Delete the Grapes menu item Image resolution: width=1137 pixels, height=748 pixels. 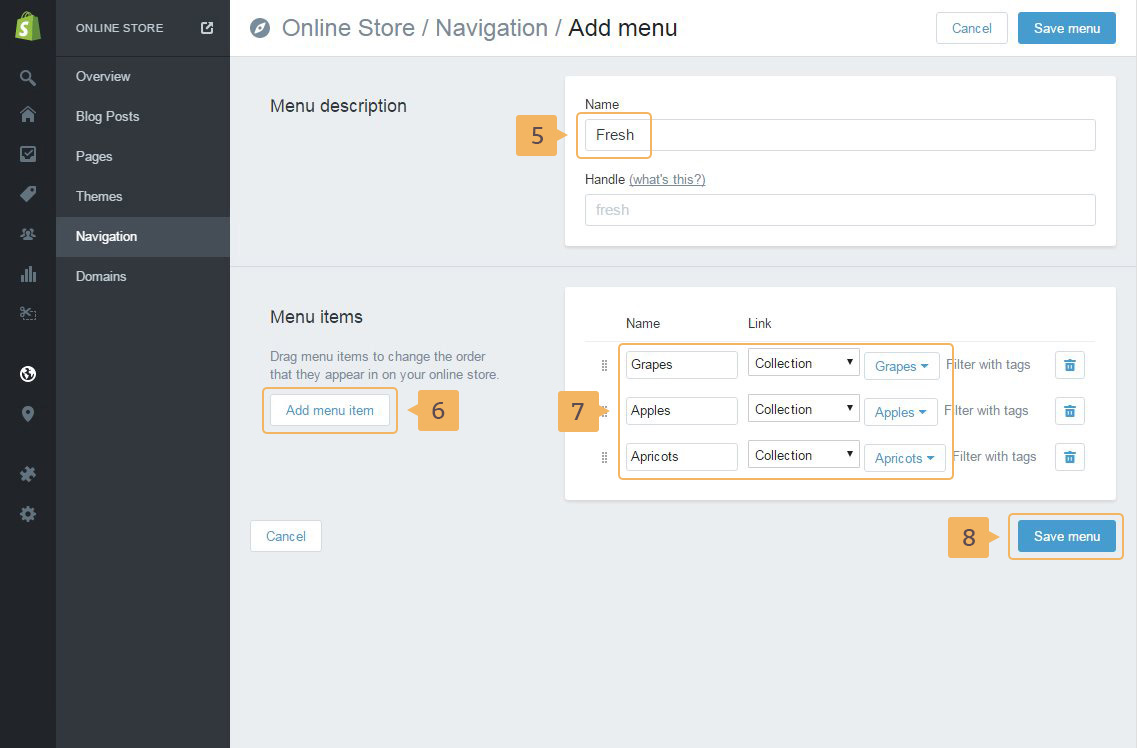[x=1069, y=365]
